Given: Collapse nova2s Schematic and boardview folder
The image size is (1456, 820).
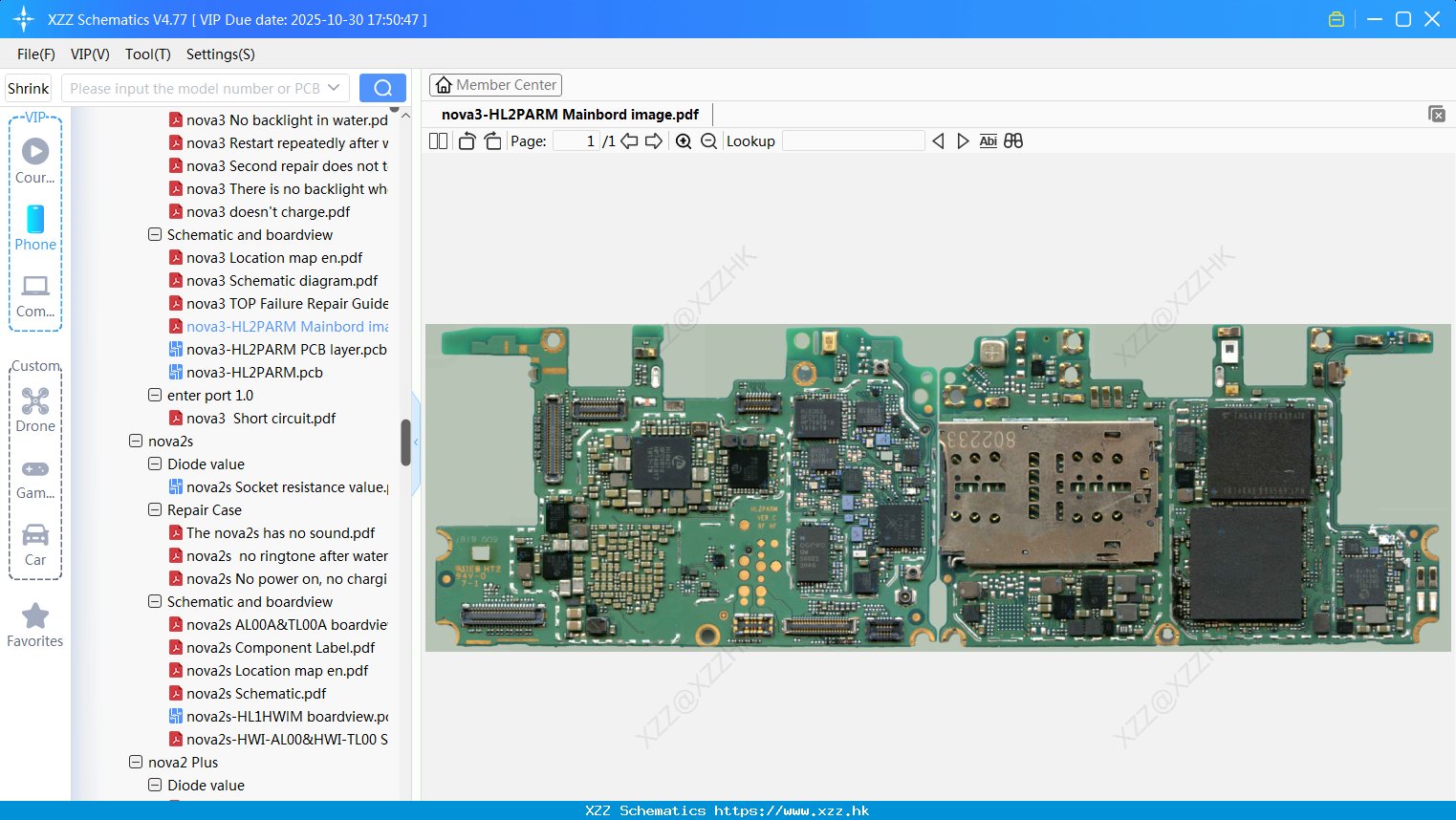Looking at the screenshot, I should (x=155, y=601).
